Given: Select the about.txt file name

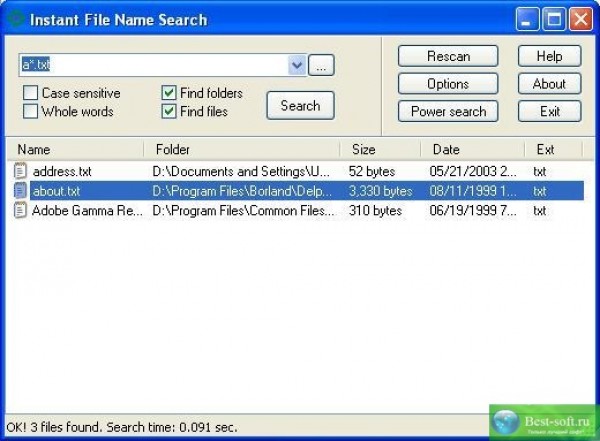Looking at the screenshot, I should coord(57,191).
